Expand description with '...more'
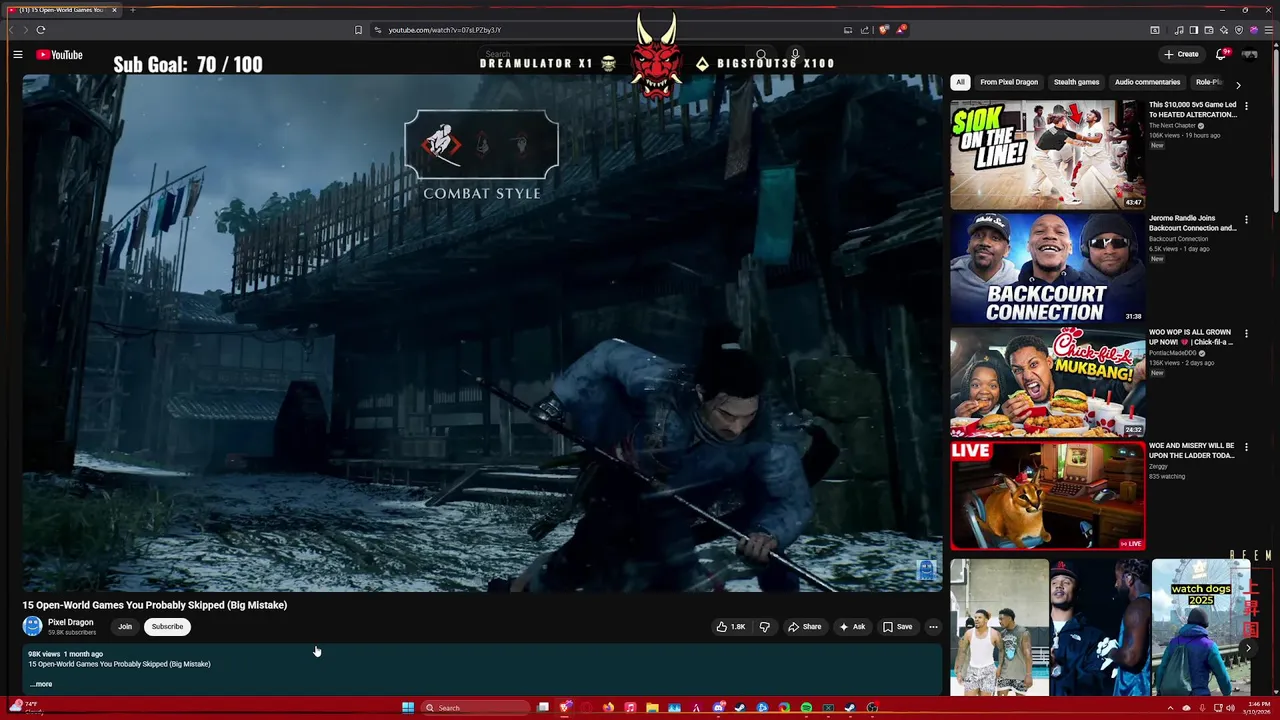 41,684
